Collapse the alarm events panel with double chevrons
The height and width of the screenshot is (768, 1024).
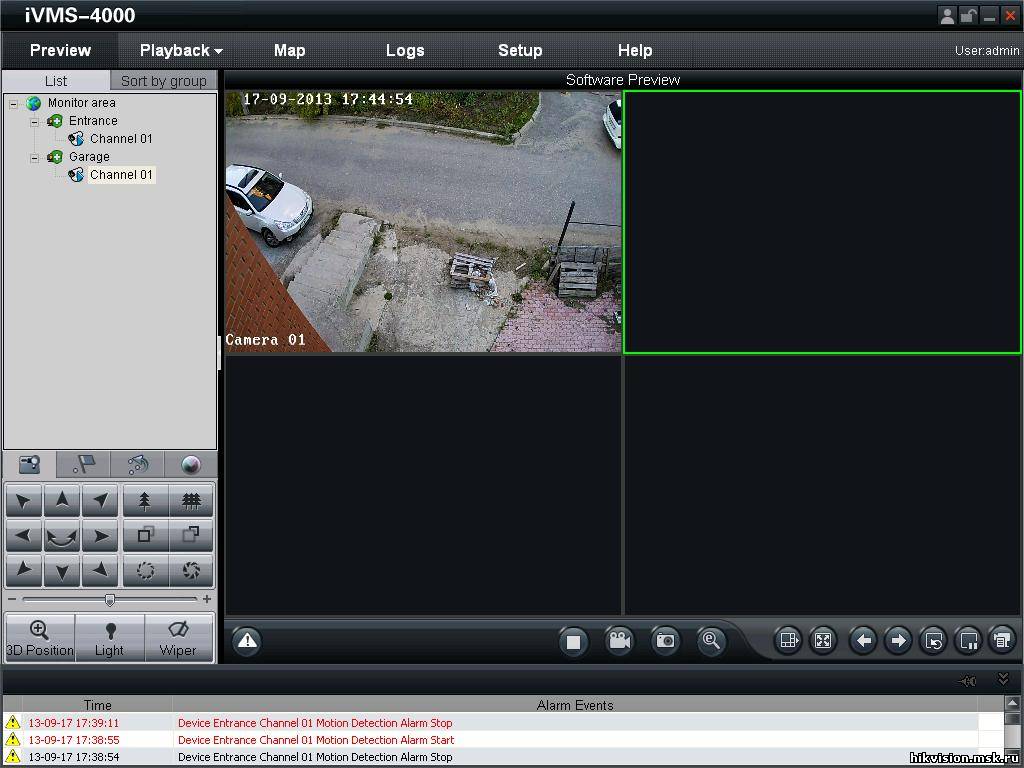1004,680
